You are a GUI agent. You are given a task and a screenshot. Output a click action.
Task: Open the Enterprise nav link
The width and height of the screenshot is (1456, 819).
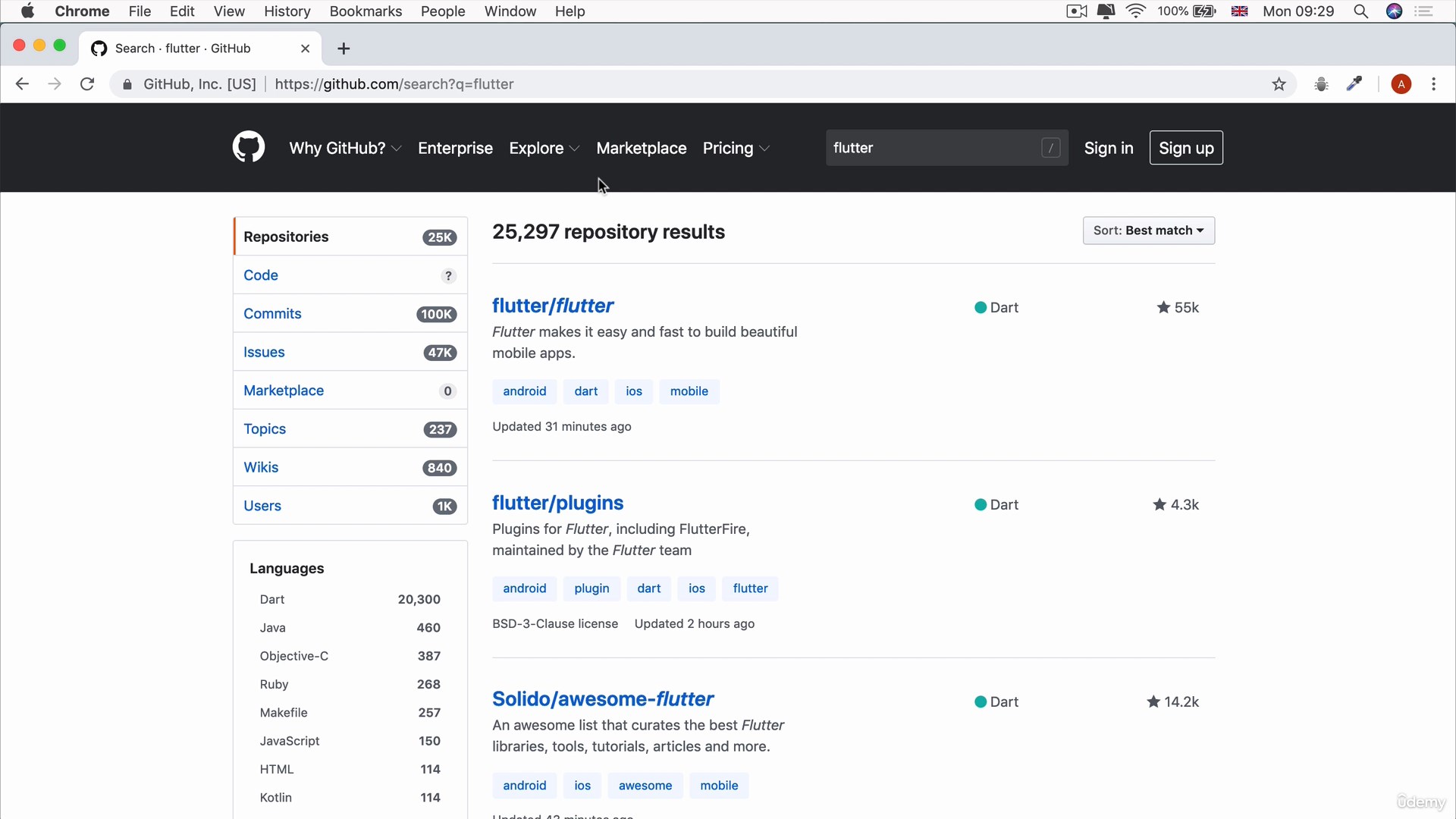click(x=455, y=148)
